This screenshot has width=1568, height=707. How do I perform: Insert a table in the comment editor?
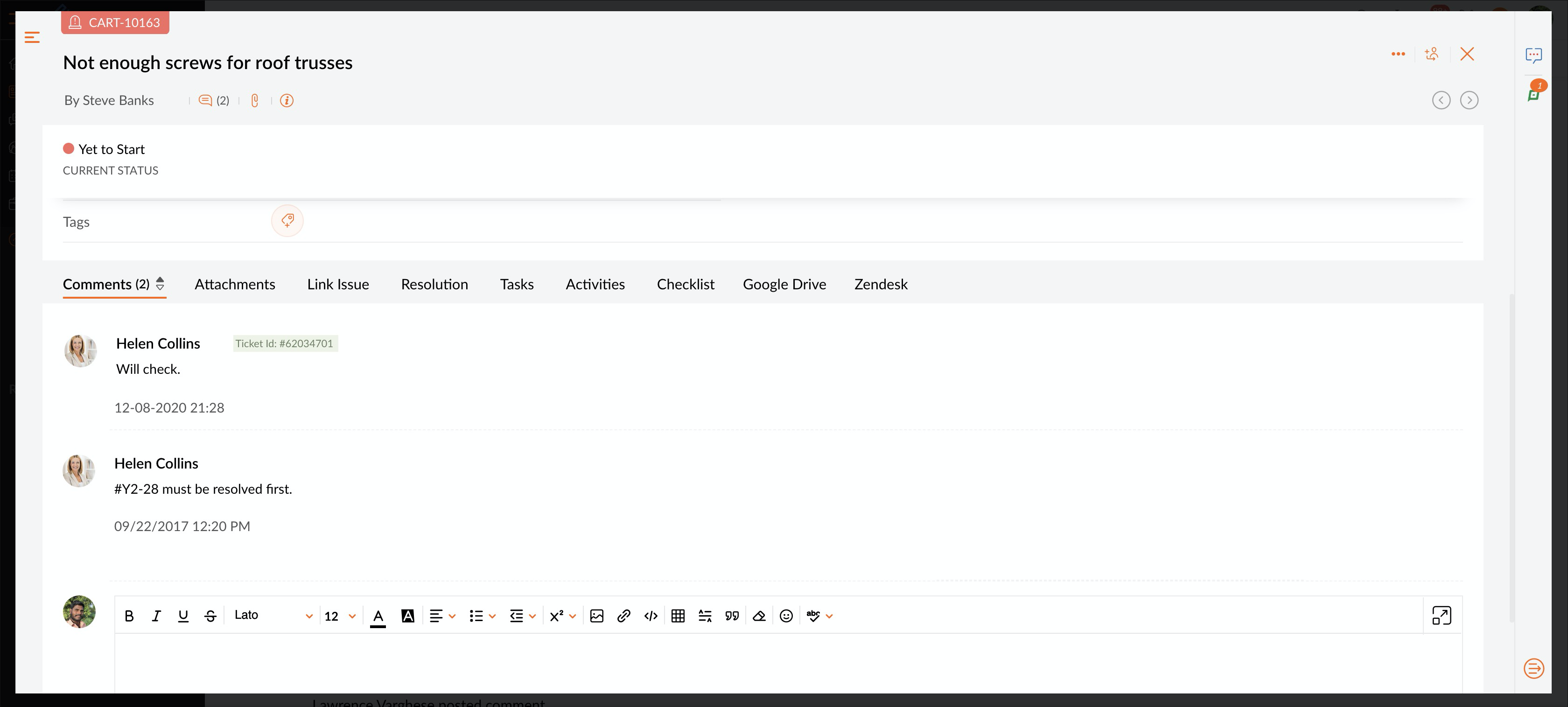click(678, 616)
